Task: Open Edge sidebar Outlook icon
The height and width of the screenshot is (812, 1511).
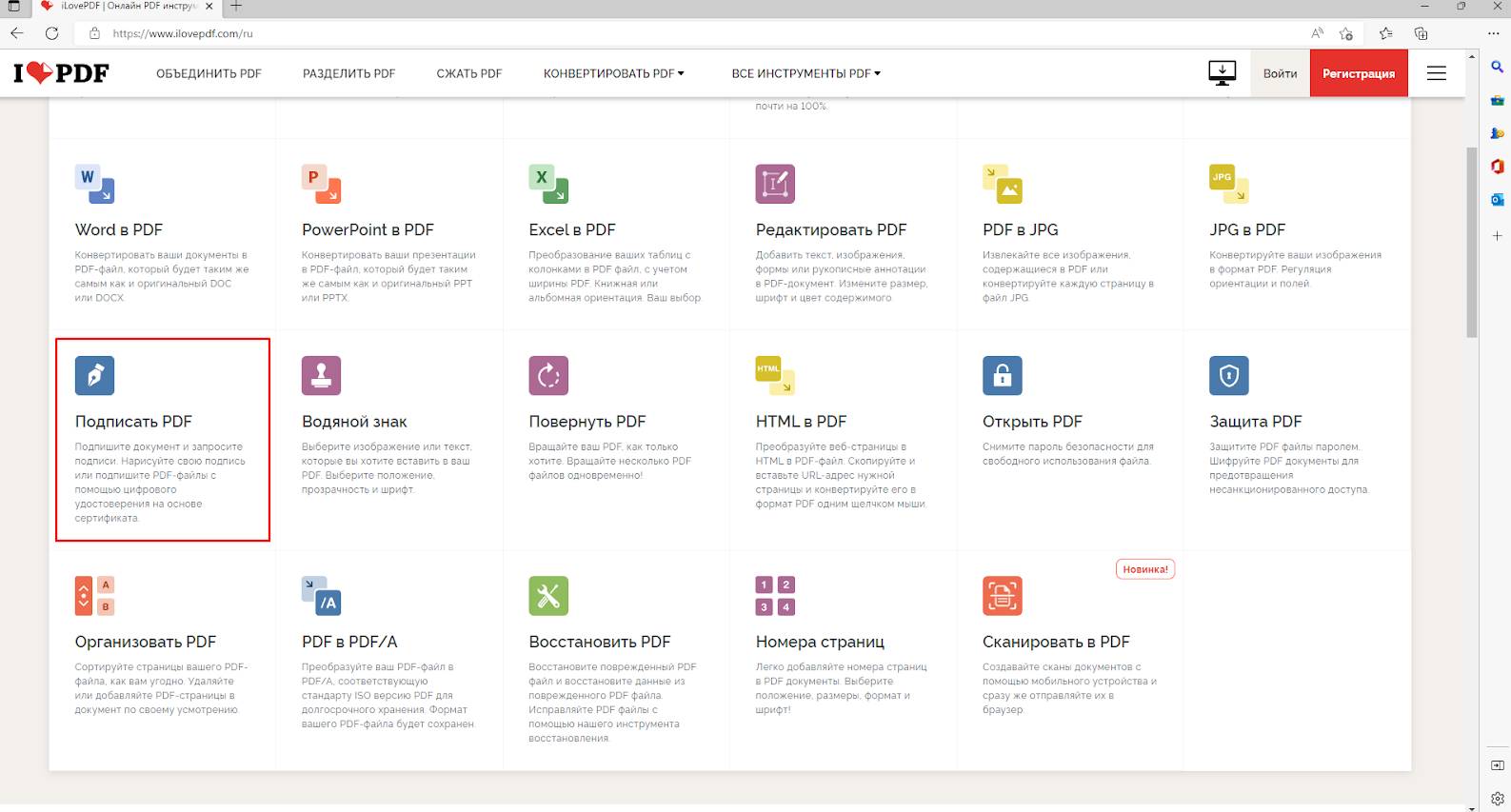Action: pos(1497,200)
